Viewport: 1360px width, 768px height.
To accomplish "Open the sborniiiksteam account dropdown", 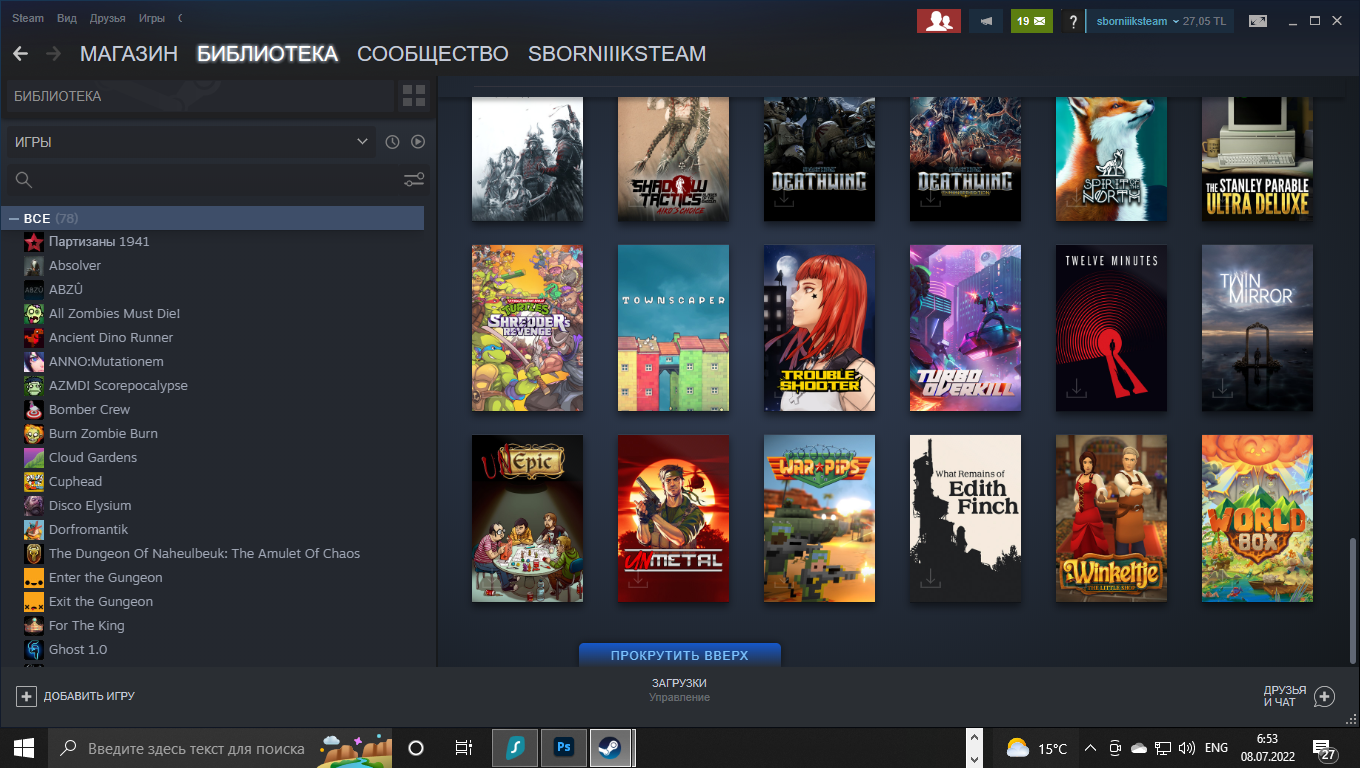I will point(1159,21).
